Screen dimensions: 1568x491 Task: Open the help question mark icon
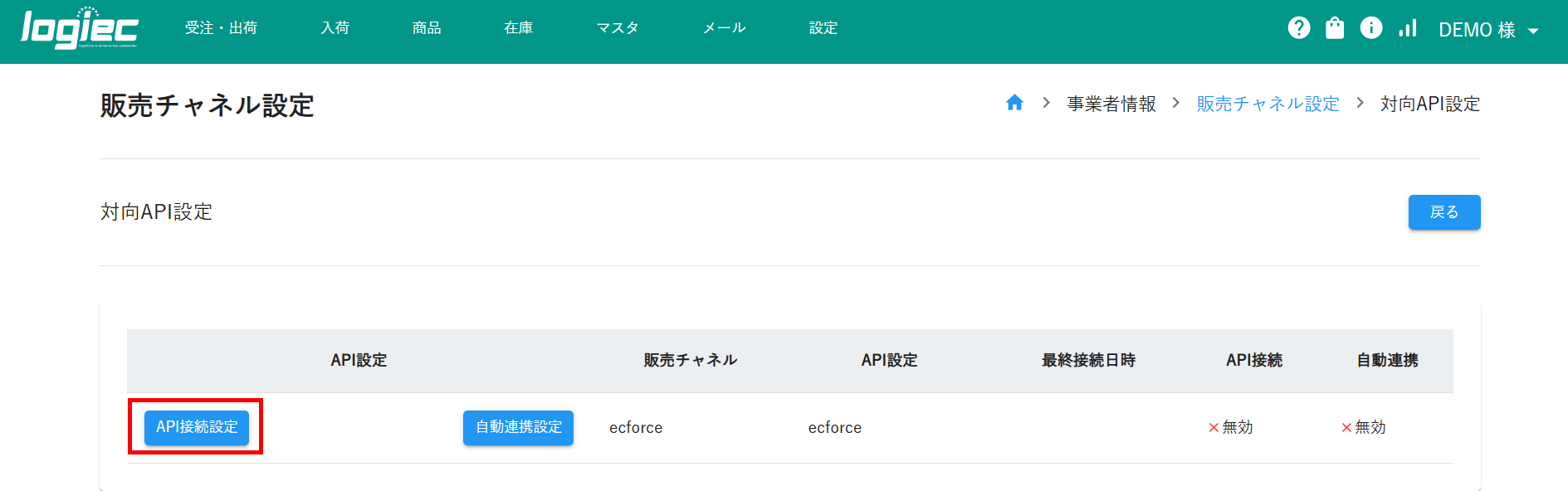1298,28
